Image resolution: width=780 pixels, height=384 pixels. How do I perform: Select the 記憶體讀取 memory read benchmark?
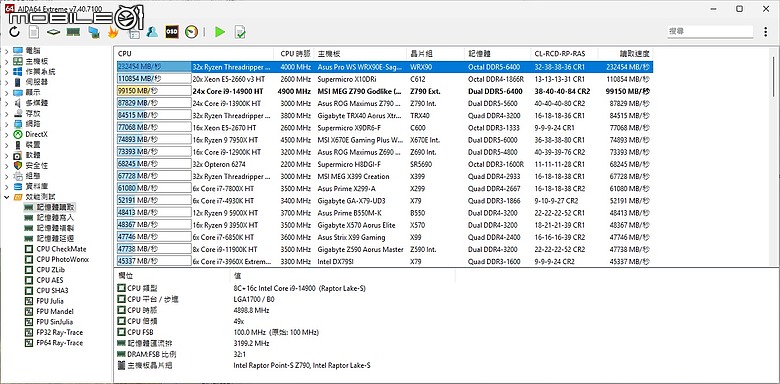[56, 207]
